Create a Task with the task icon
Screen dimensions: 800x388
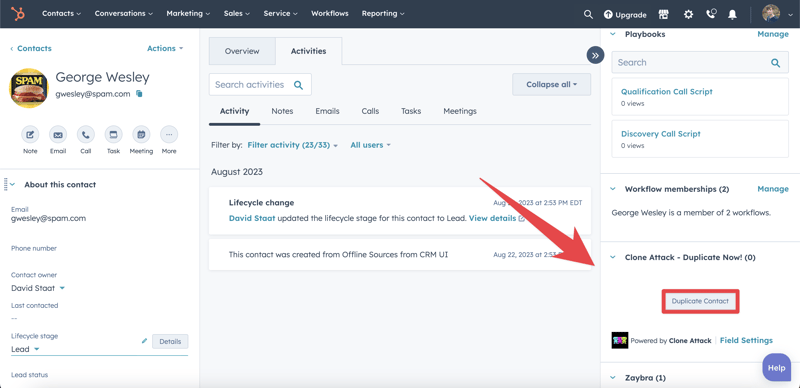pos(113,135)
